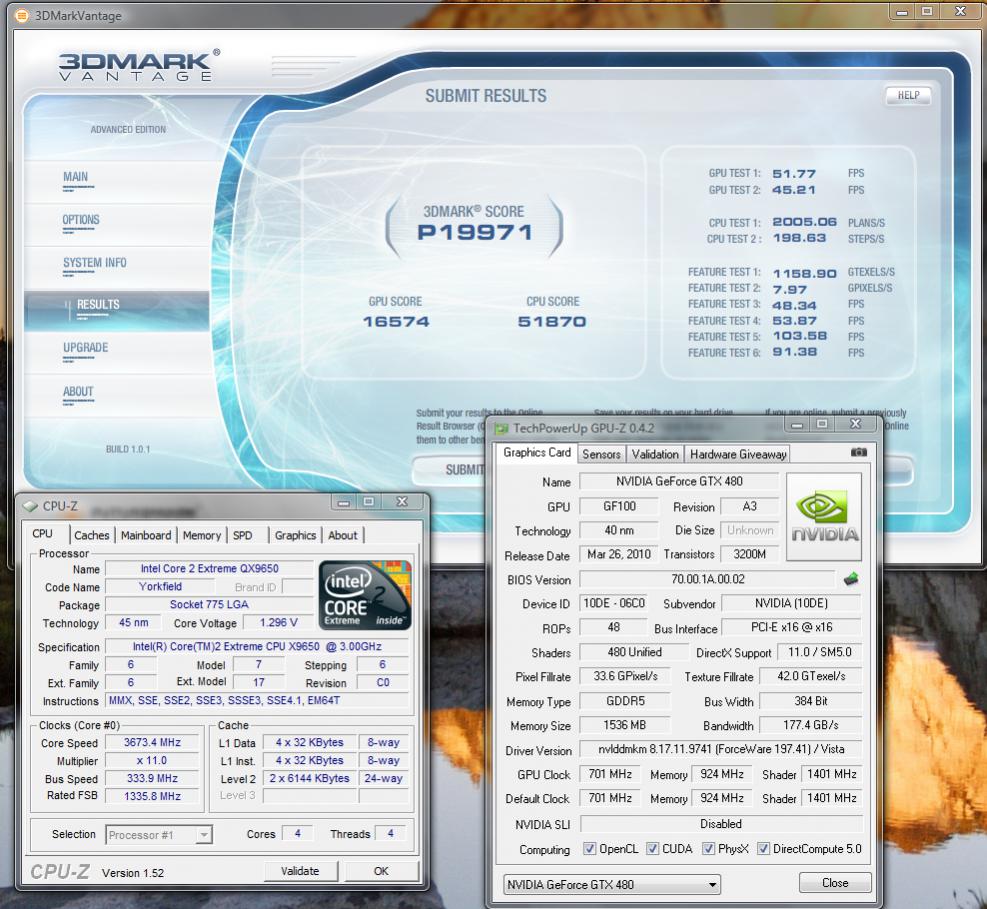The width and height of the screenshot is (987, 909).
Task: Open the SPD tab in CPU-Z
Action: pyautogui.click(x=242, y=535)
